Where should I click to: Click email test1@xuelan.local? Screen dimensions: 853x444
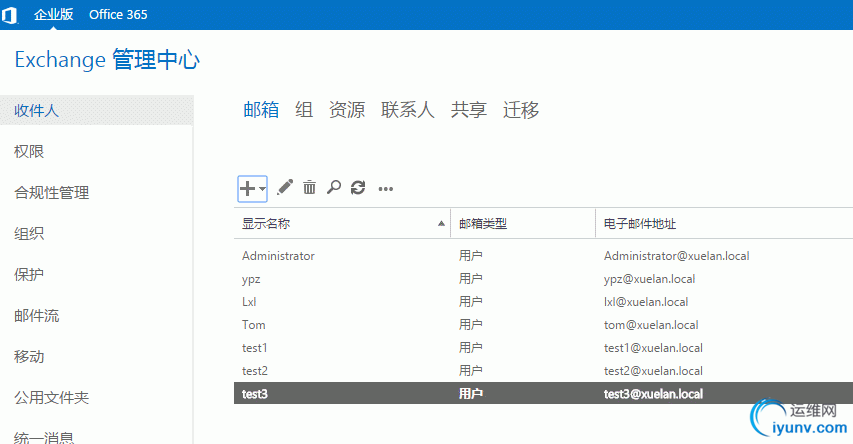tap(653, 348)
